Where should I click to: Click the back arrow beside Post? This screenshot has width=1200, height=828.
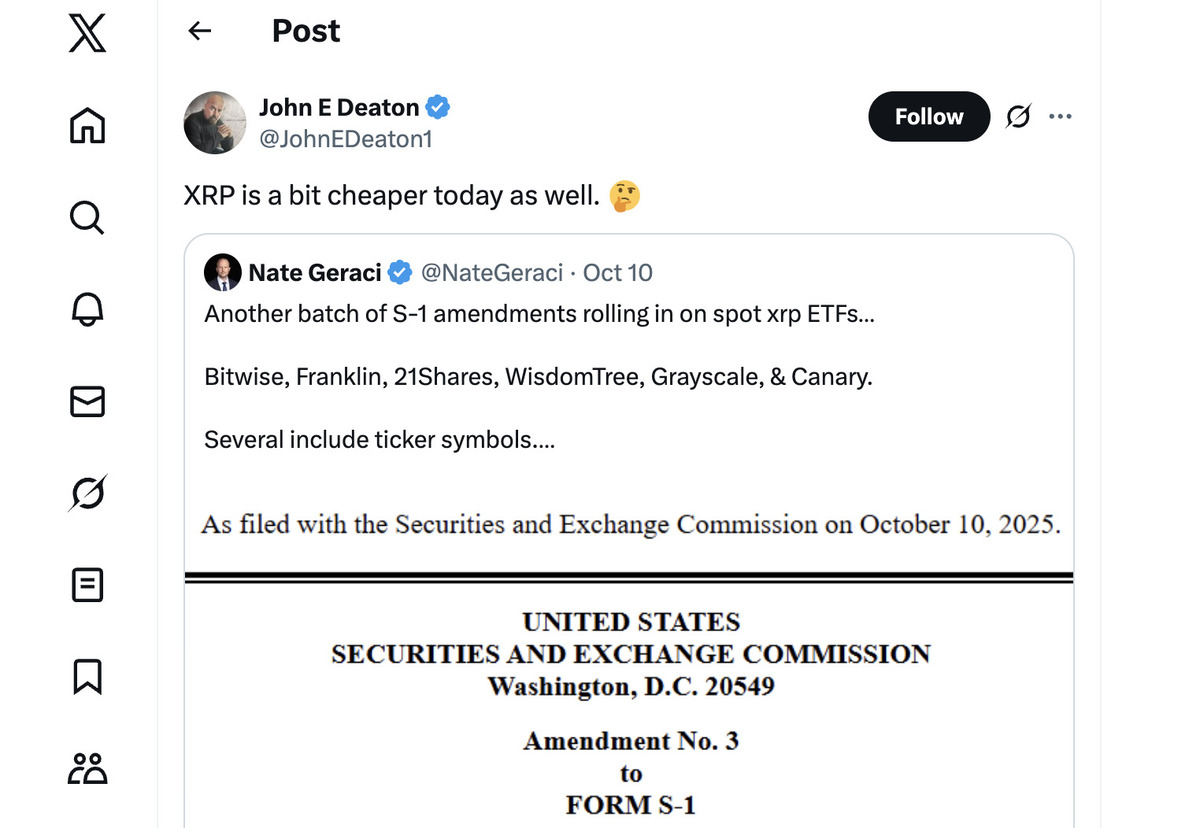200,31
